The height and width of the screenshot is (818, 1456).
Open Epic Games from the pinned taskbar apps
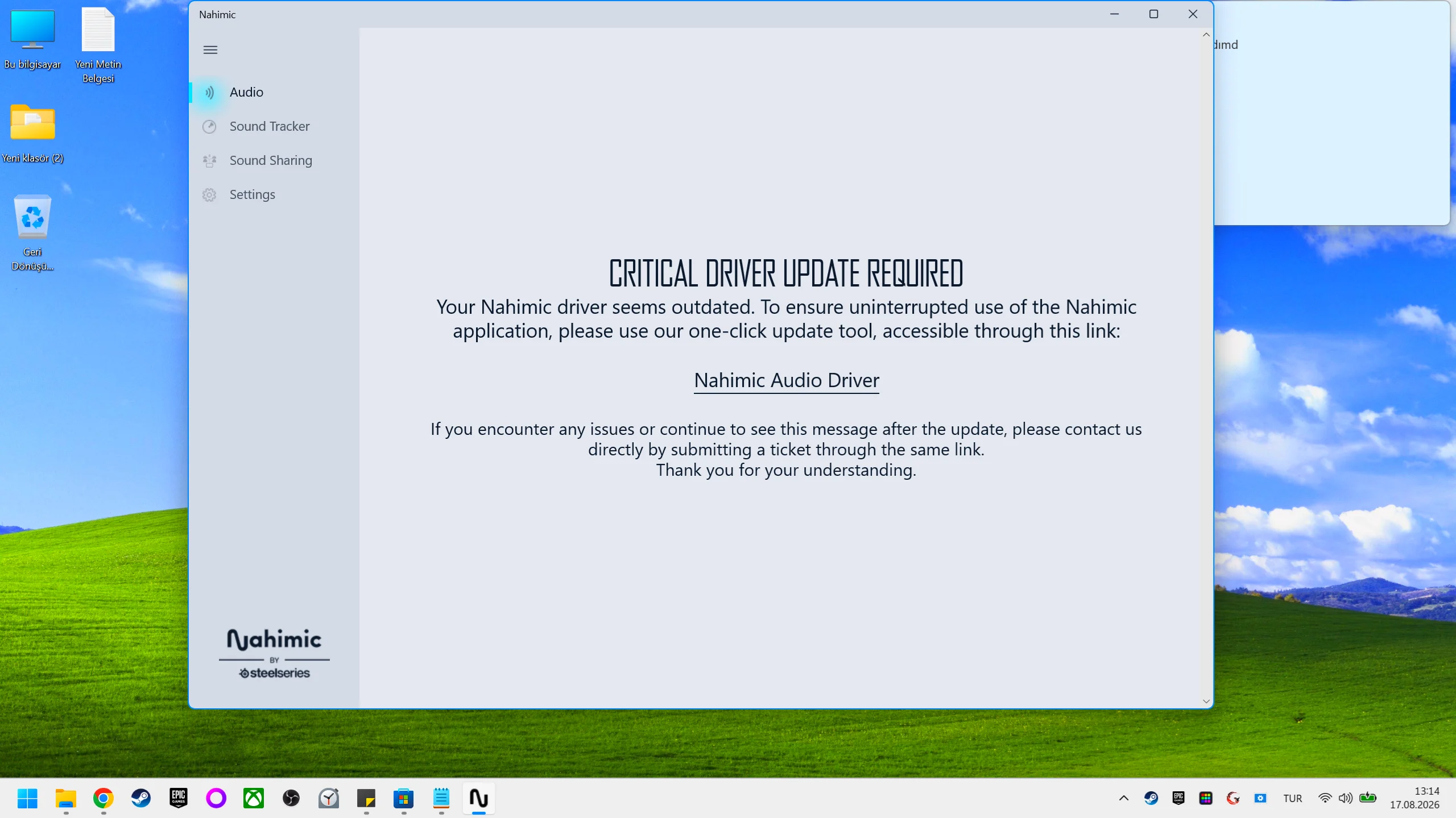click(179, 798)
